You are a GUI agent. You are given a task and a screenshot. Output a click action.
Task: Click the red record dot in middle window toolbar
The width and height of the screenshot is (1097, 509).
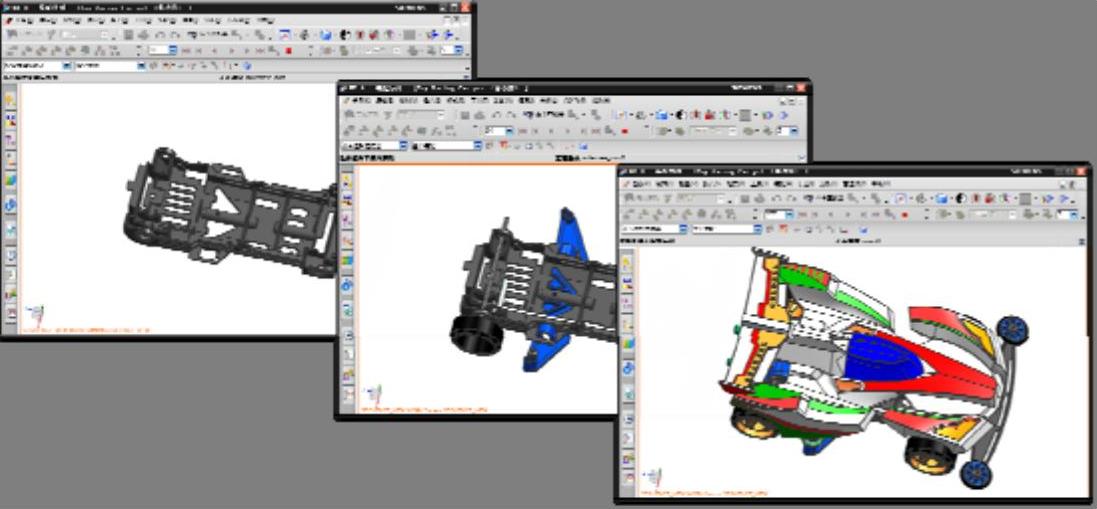pyautogui.click(x=625, y=131)
